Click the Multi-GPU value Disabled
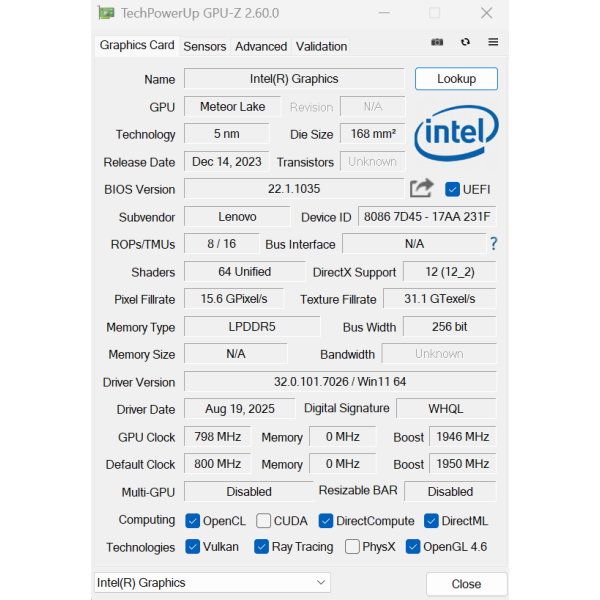Viewport: 600px width, 600px height. (249, 492)
